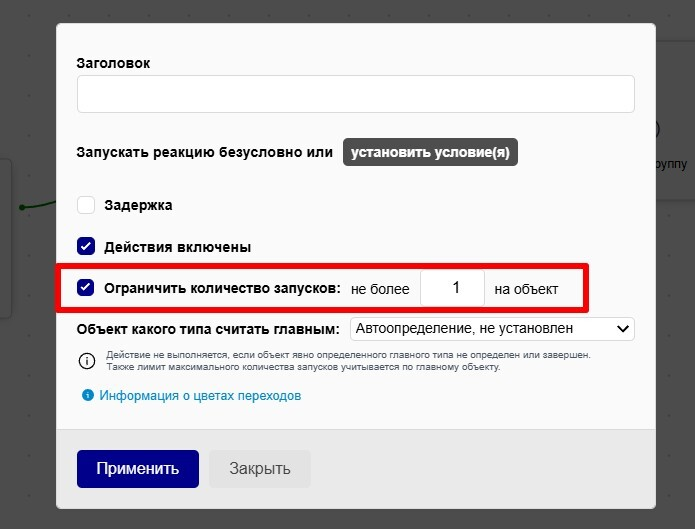Open the установить условие(я) button
695x529 pixels.
[x=430, y=152]
